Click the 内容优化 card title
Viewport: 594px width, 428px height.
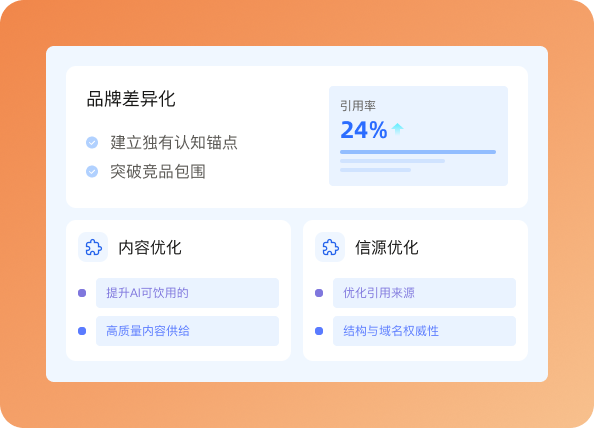pyautogui.click(x=150, y=248)
